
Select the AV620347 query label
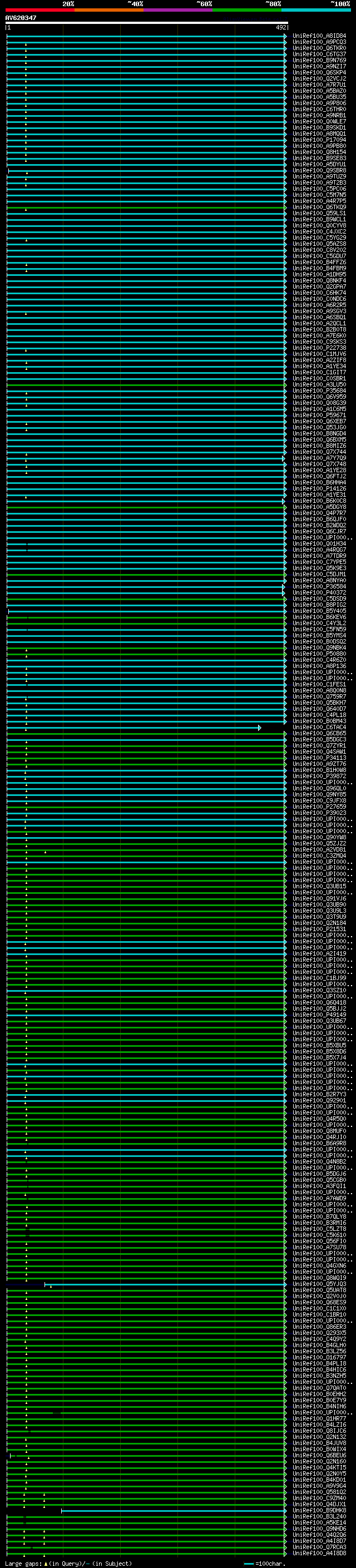tap(21, 18)
